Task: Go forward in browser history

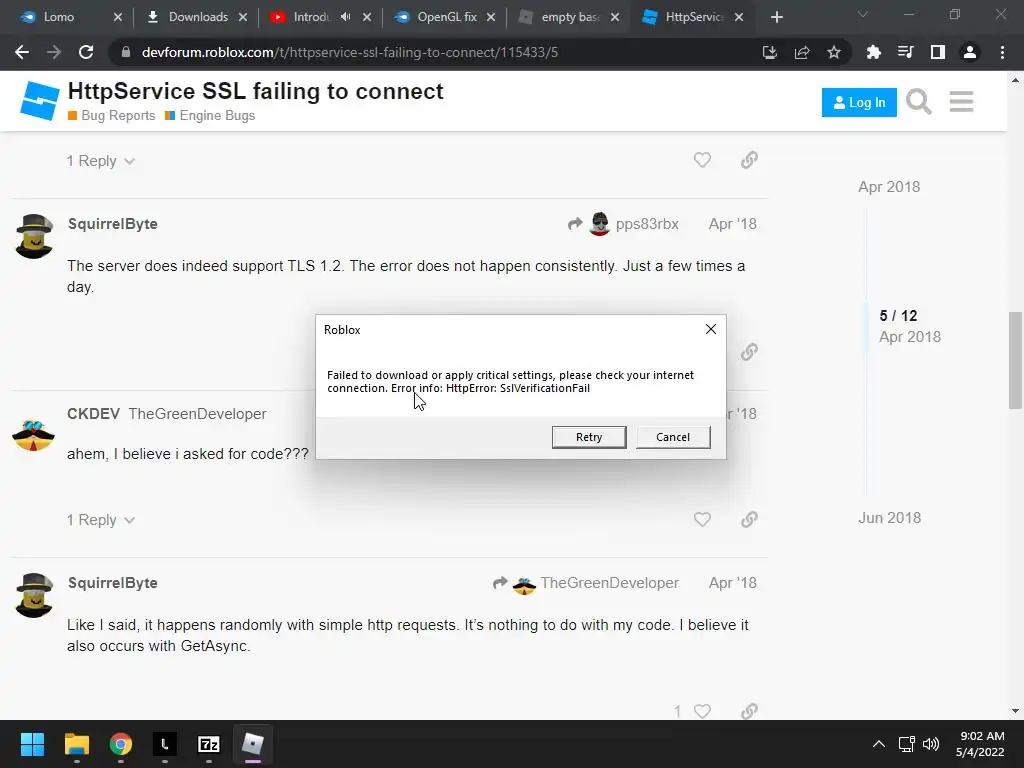Action: pos(54,52)
